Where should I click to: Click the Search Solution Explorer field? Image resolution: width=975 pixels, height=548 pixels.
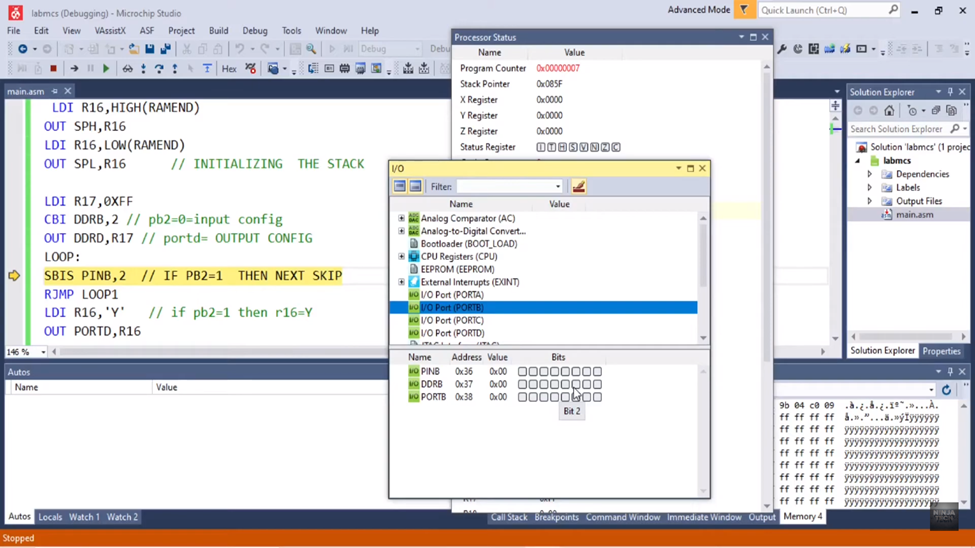click(x=897, y=129)
